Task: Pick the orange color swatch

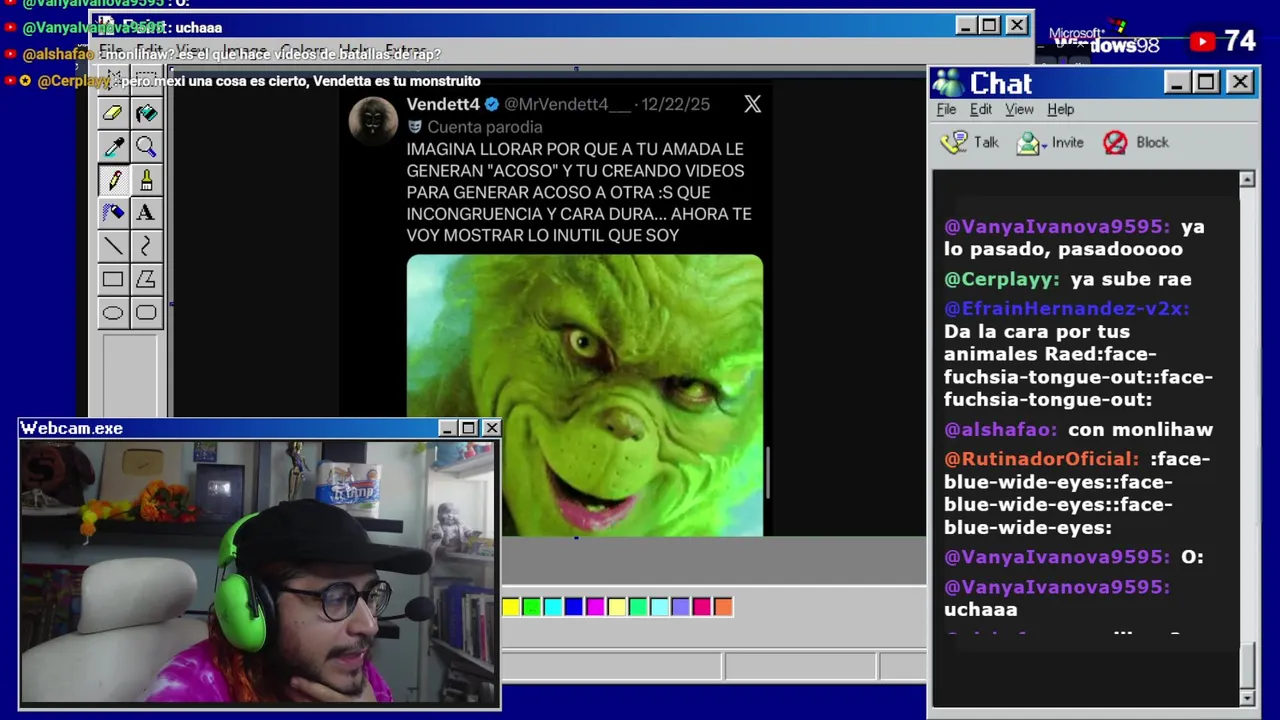Action: pos(723,606)
